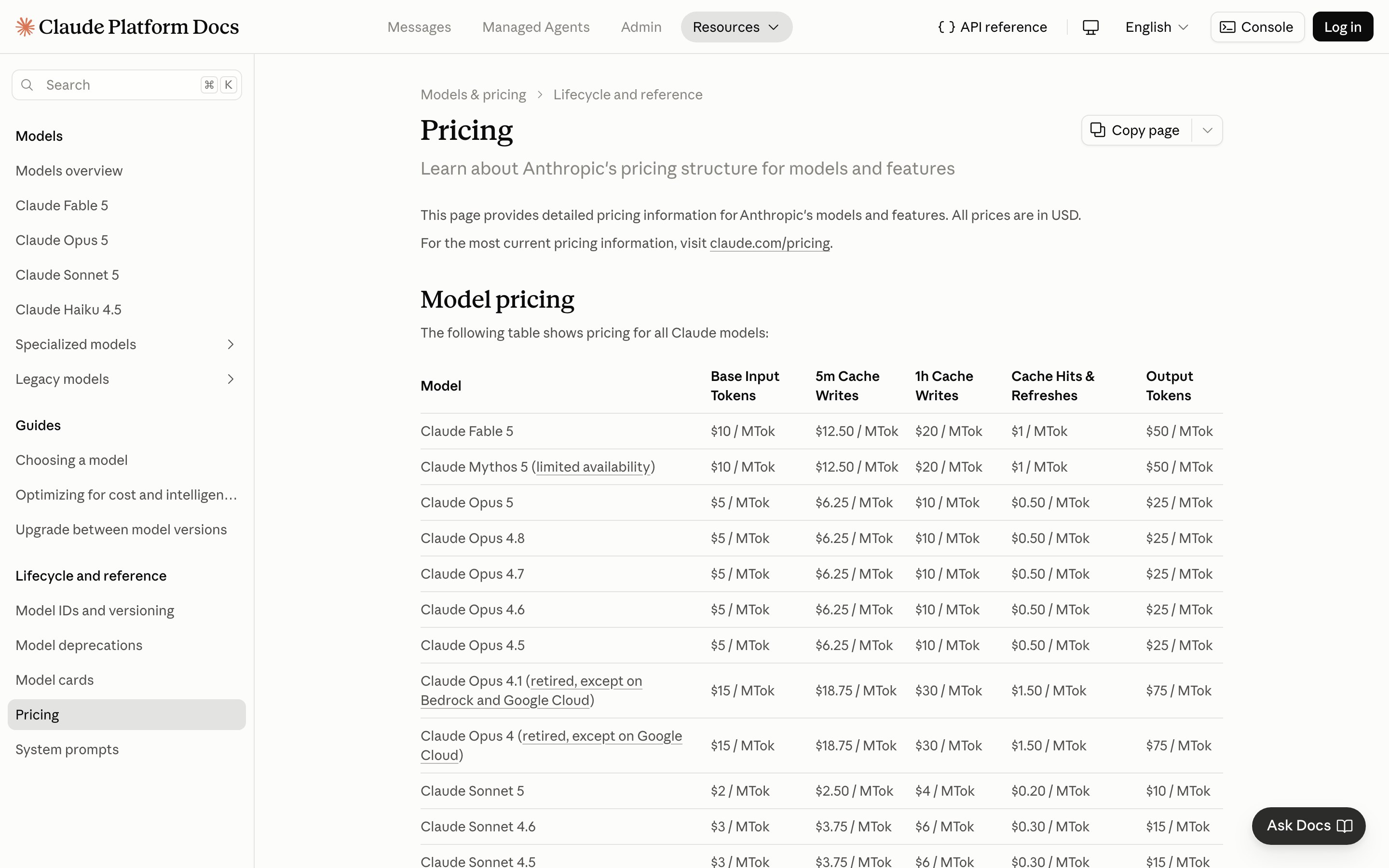
Task: Open Model deprecations page
Action: pos(79,645)
